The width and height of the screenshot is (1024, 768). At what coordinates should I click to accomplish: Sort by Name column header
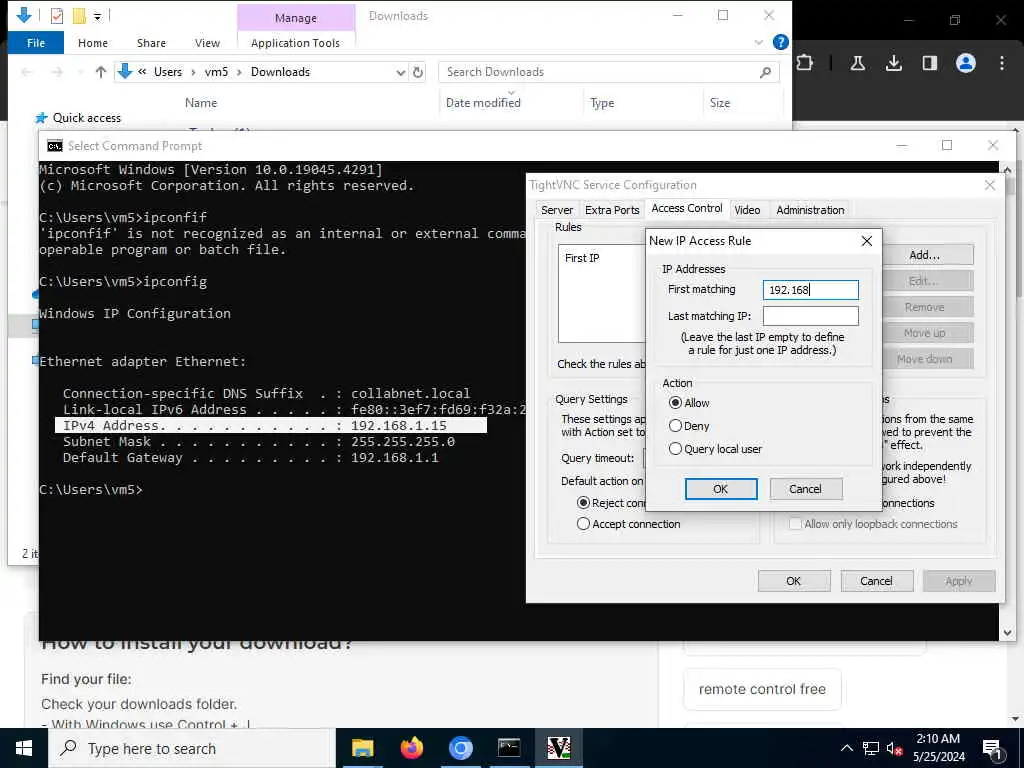(200, 103)
